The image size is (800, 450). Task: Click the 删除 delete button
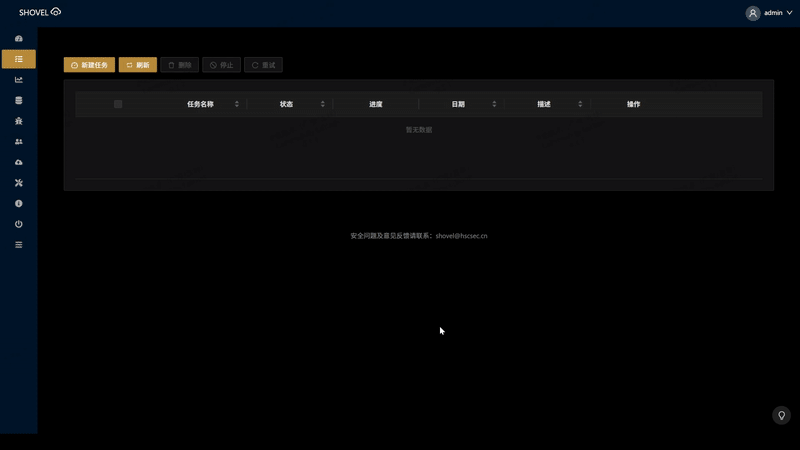[180, 65]
